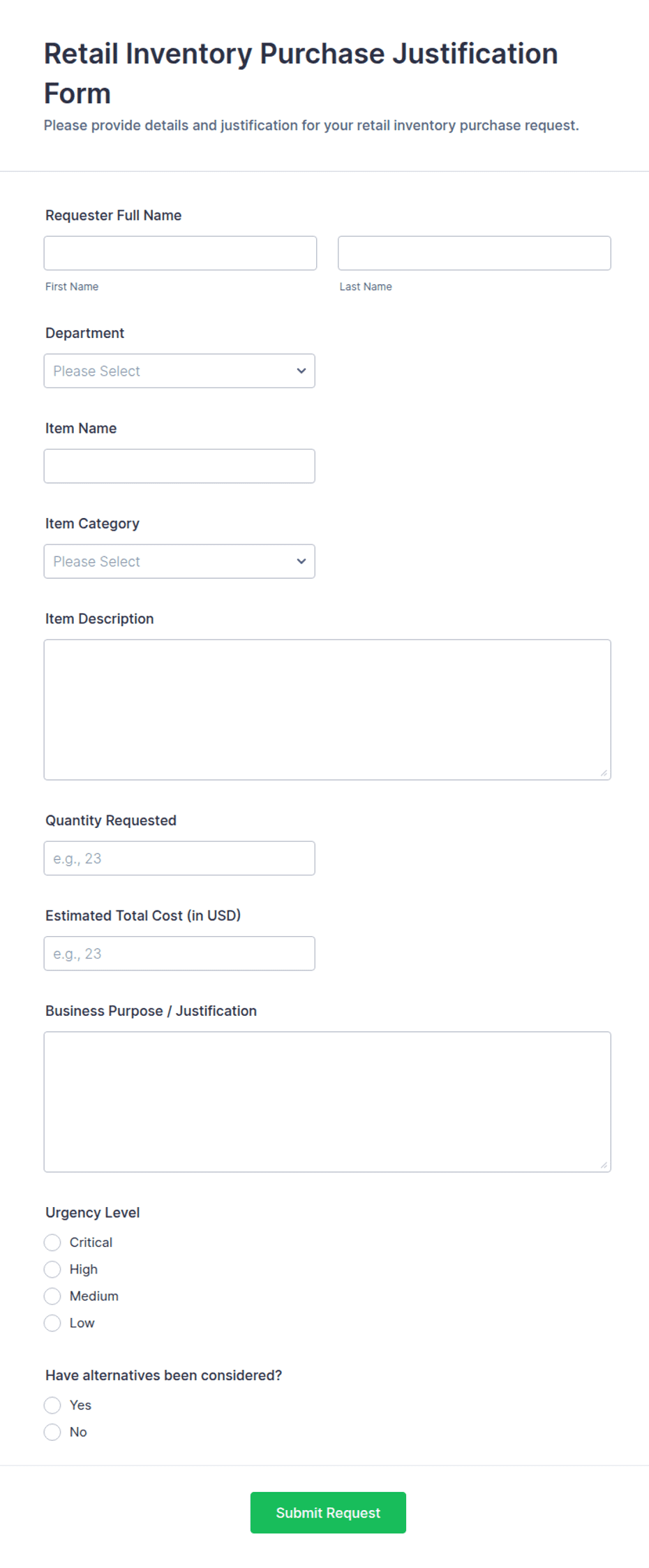
Task: Click the Last Name input field
Action: coord(474,253)
